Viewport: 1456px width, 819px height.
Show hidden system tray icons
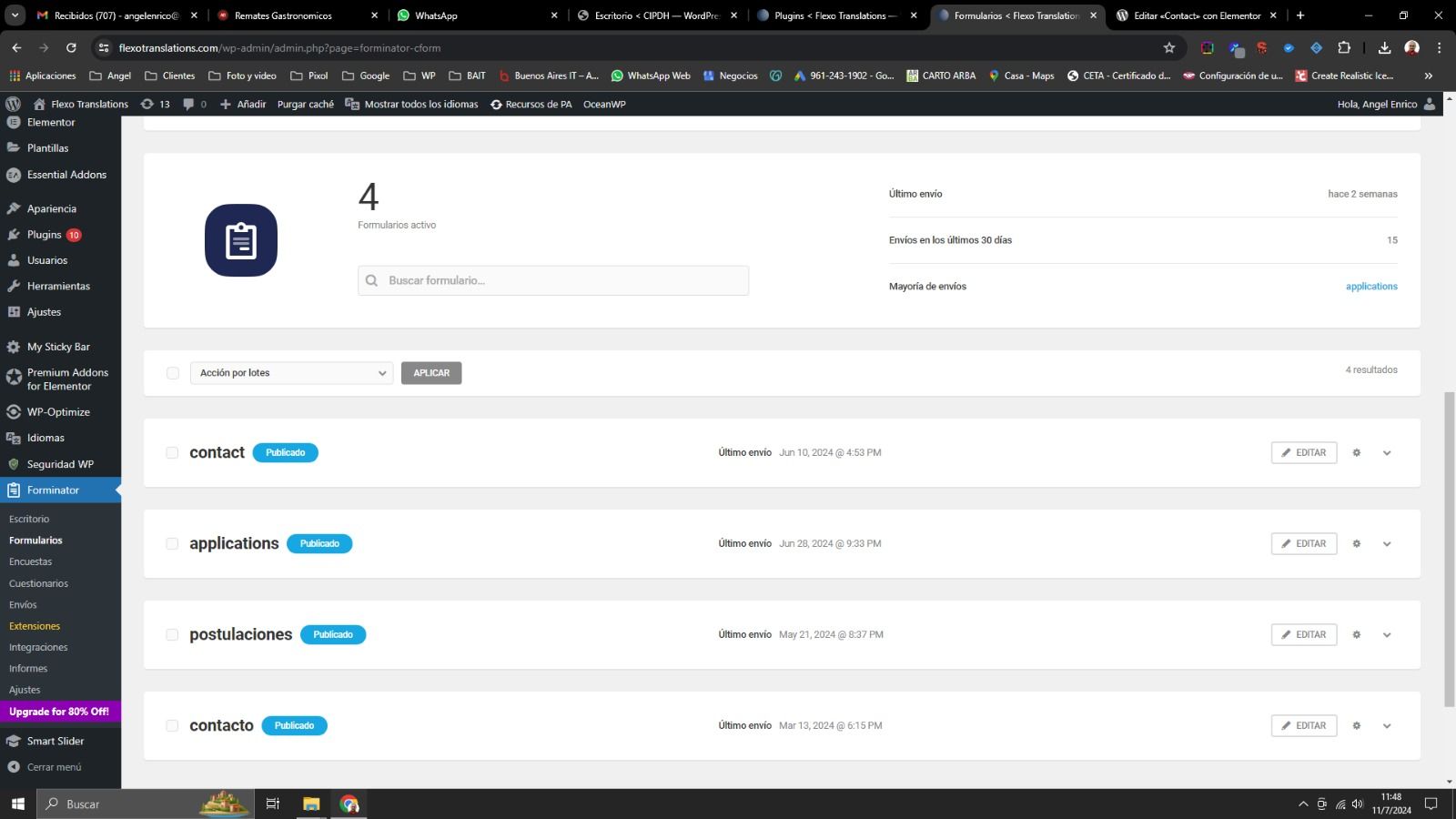click(x=1303, y=804)
